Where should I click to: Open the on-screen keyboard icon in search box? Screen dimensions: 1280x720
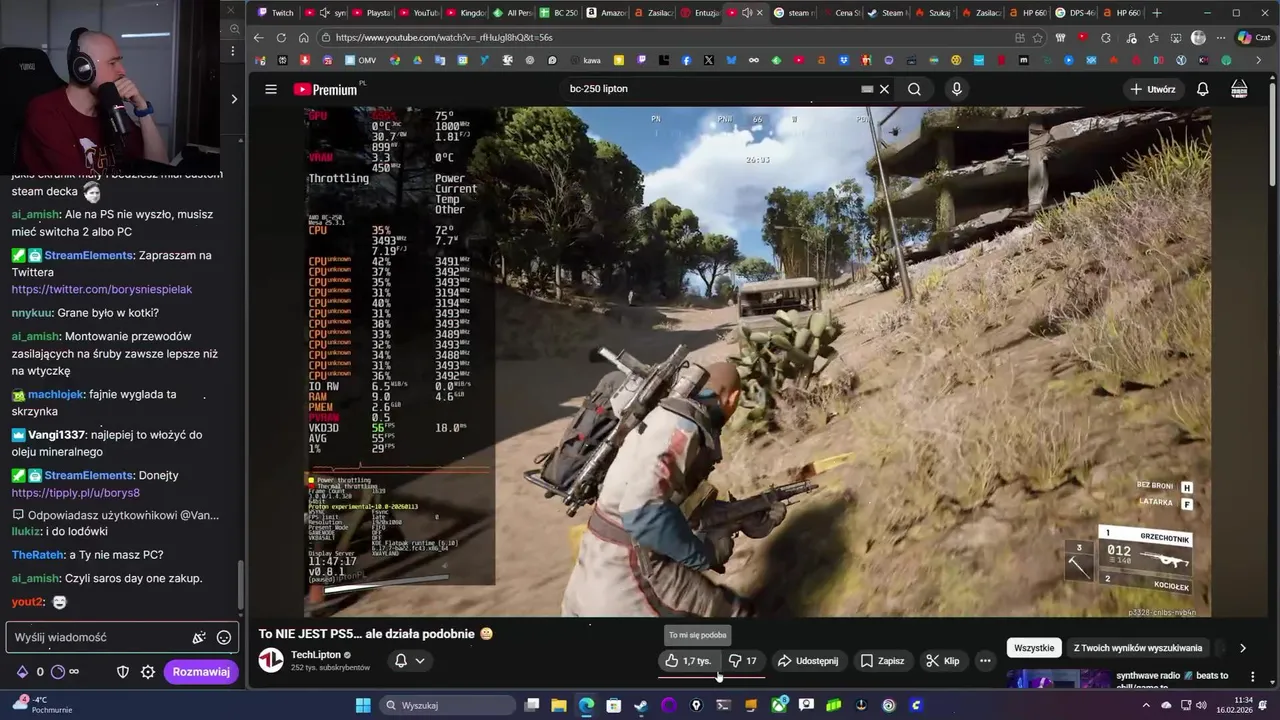point(867,89)
